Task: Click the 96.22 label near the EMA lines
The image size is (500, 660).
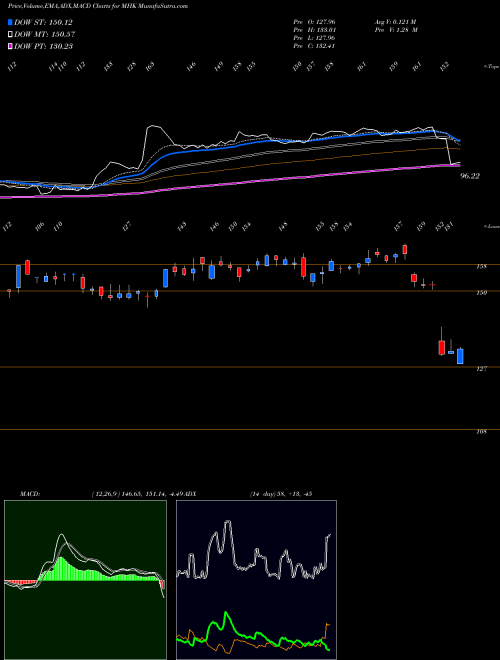Action: point(470,176)
